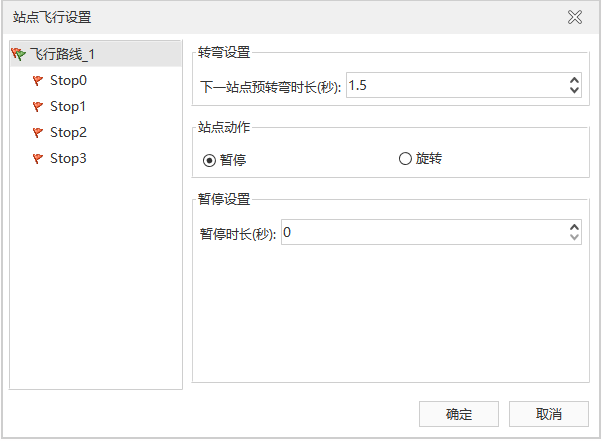
Task: Click the 暂停时长(秒) input field
Action: click(x=422, y=232)
